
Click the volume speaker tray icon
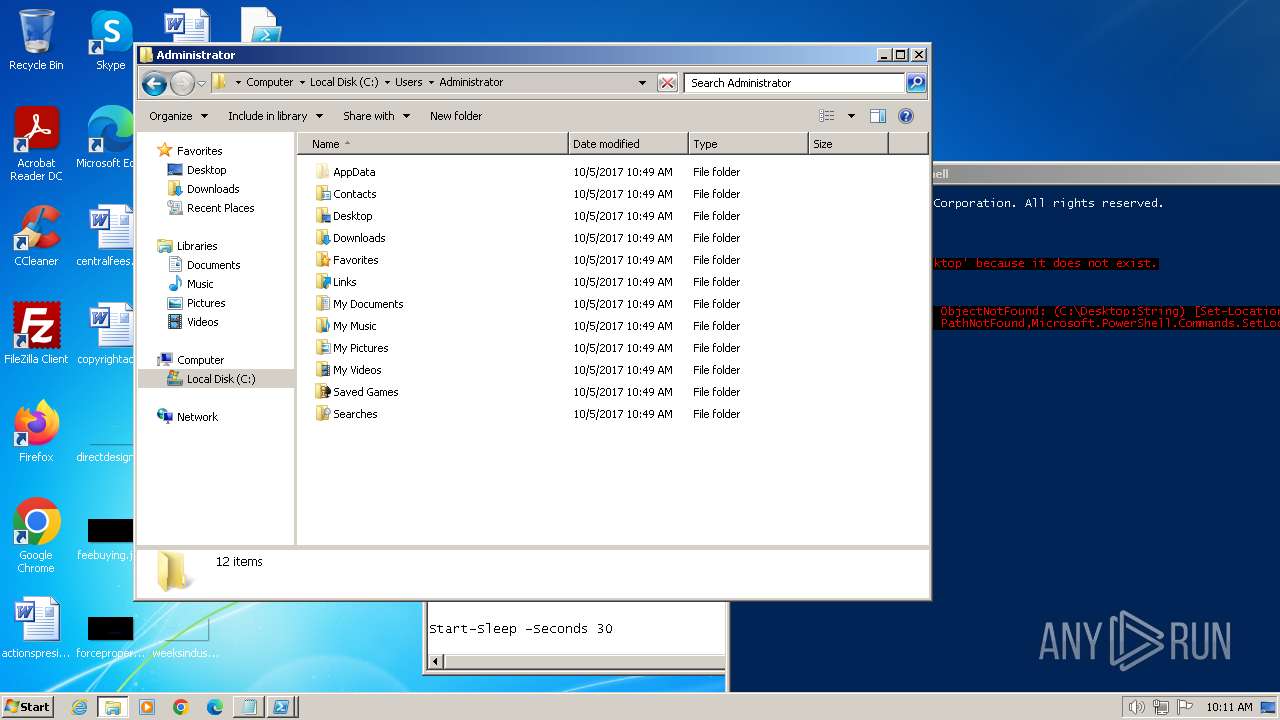tap(1136, 707)
